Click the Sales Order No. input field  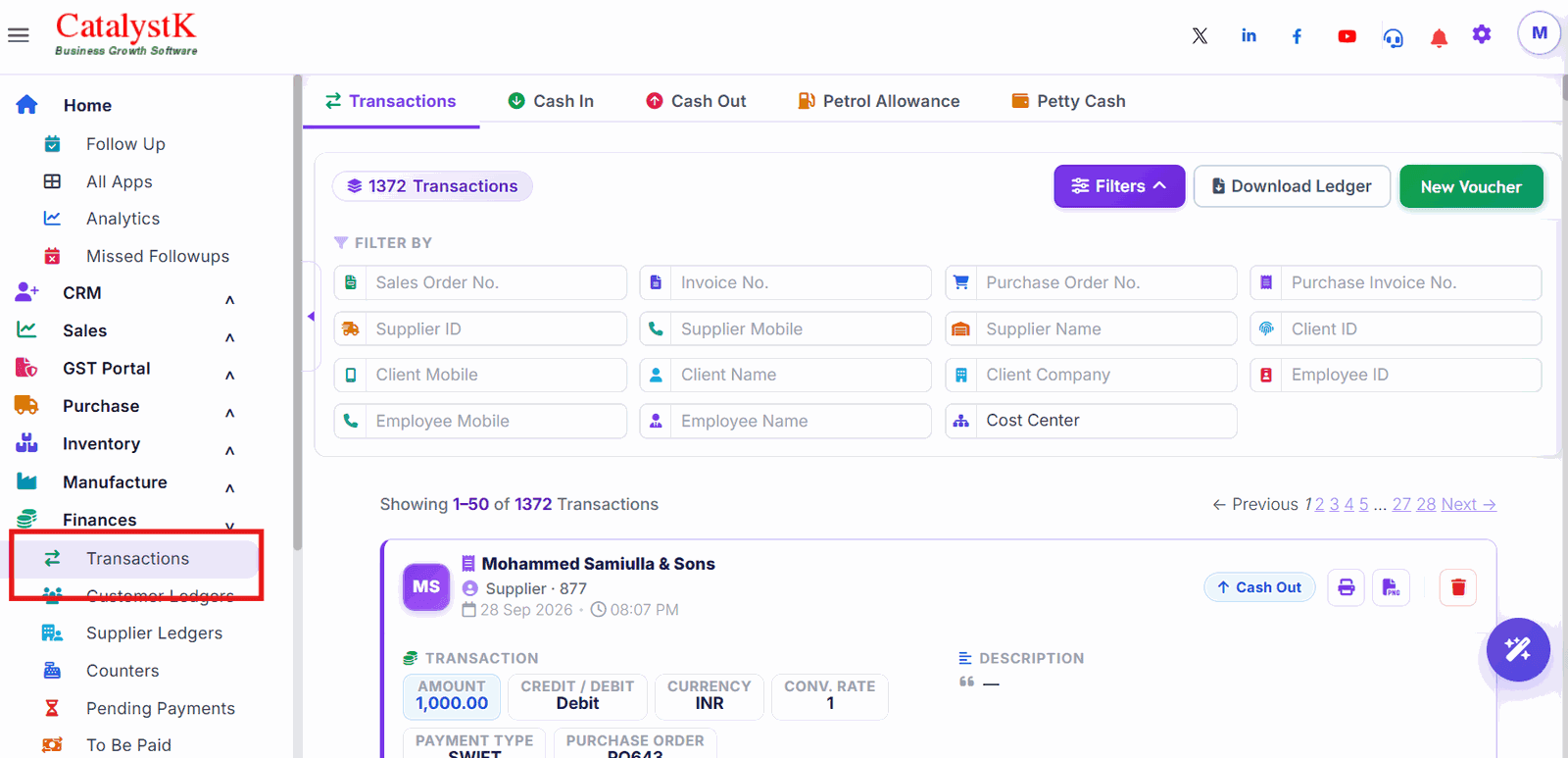click(x=480, y=282)
